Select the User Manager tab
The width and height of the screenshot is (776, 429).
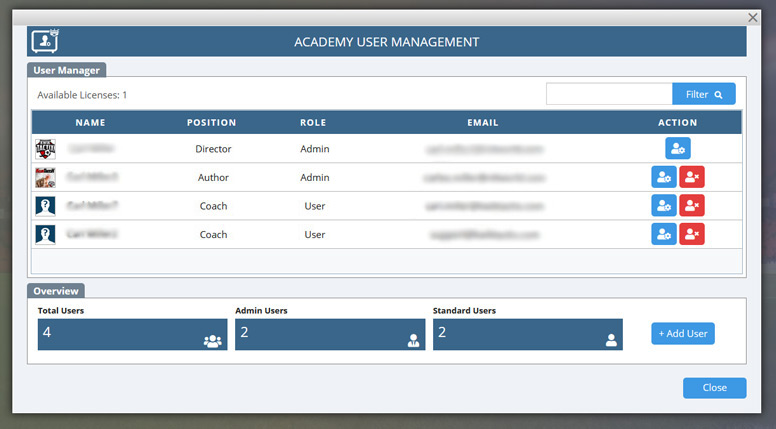pyautogui.click(x=66, y=70)
